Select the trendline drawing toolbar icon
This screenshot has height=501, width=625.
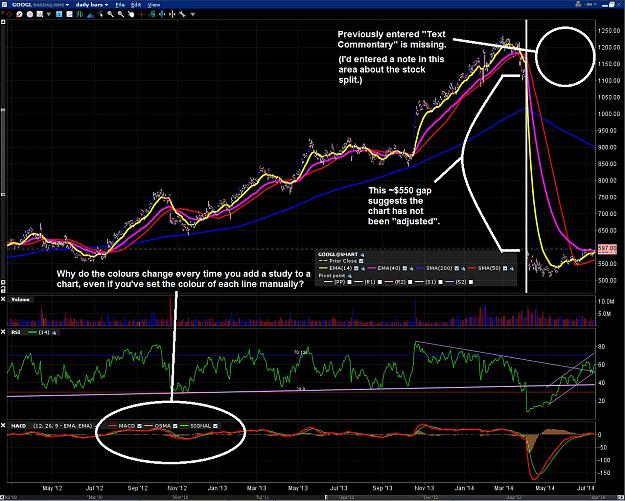coord(101,14)
